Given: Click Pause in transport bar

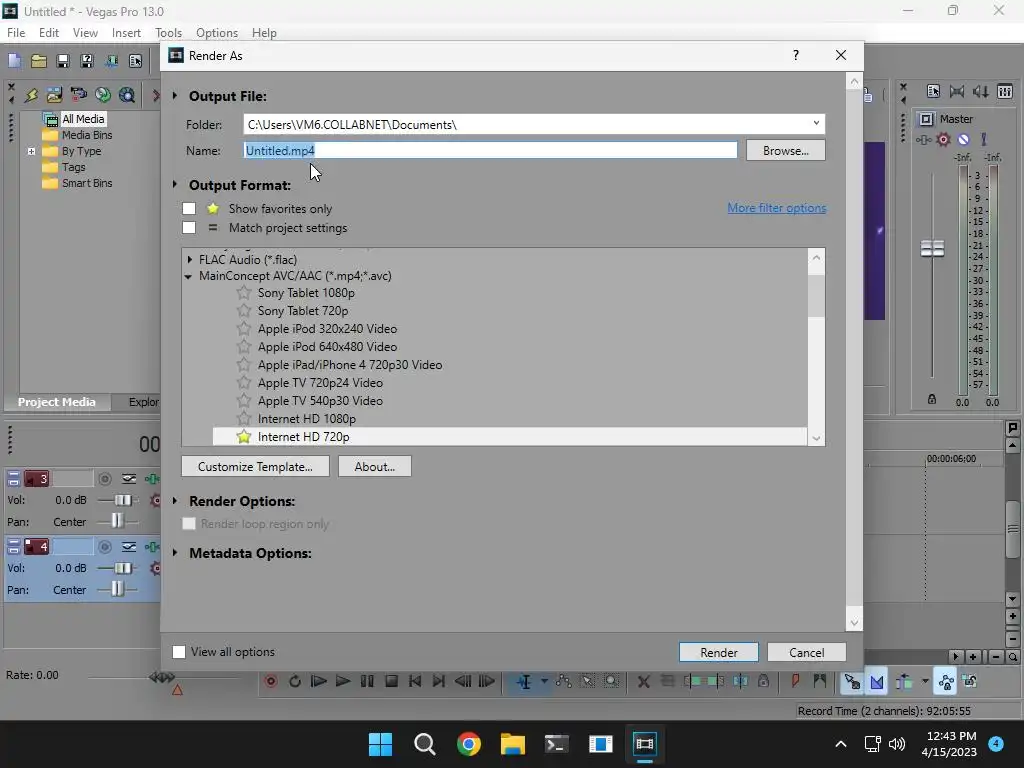Looking at the screenshot, I should coord(367,681).
